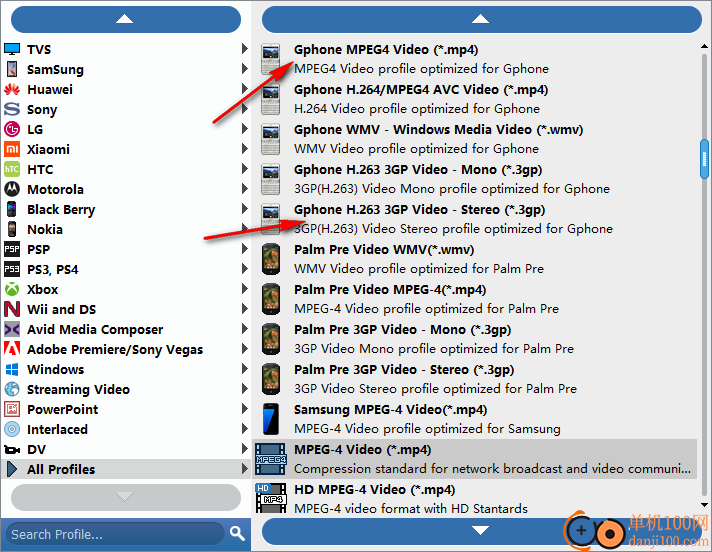Click the PSP logo icon
This screenshot has height=552, width=712.
(x=12, y=249)
